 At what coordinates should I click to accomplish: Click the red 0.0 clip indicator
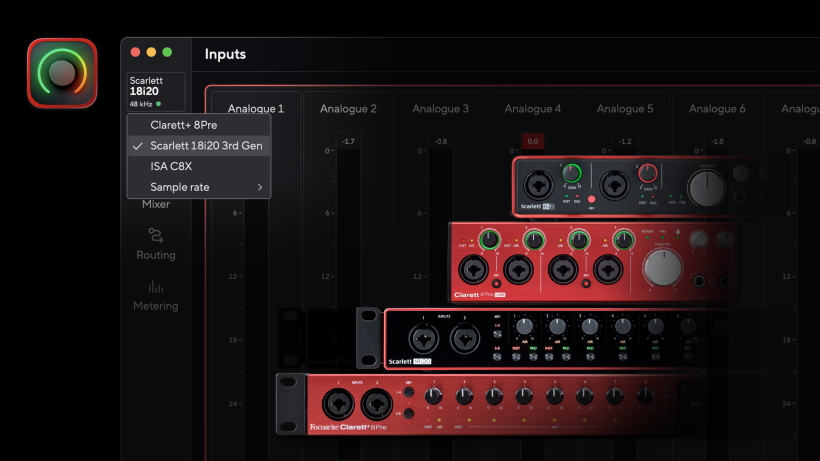(533, 141)
